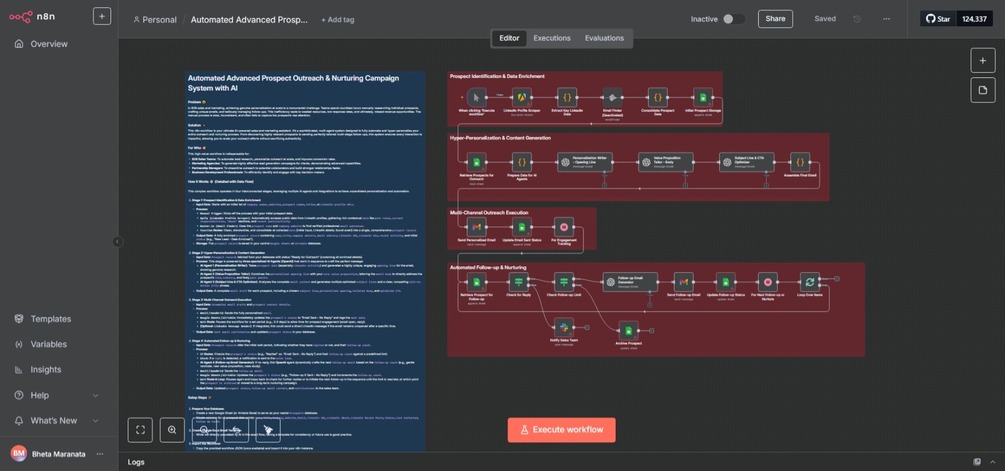Select the For Engagement Tracking wait node
Screen dimensions: 1005x471
tap(563, 227)
